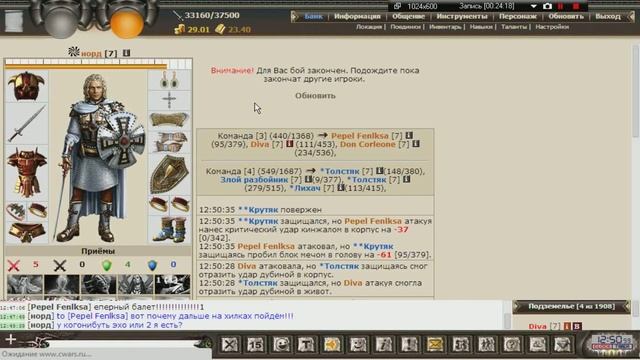640x360 pixels.
Task: Click the italic 'i' info icon in the bottom toolbar
Action: 384,344
